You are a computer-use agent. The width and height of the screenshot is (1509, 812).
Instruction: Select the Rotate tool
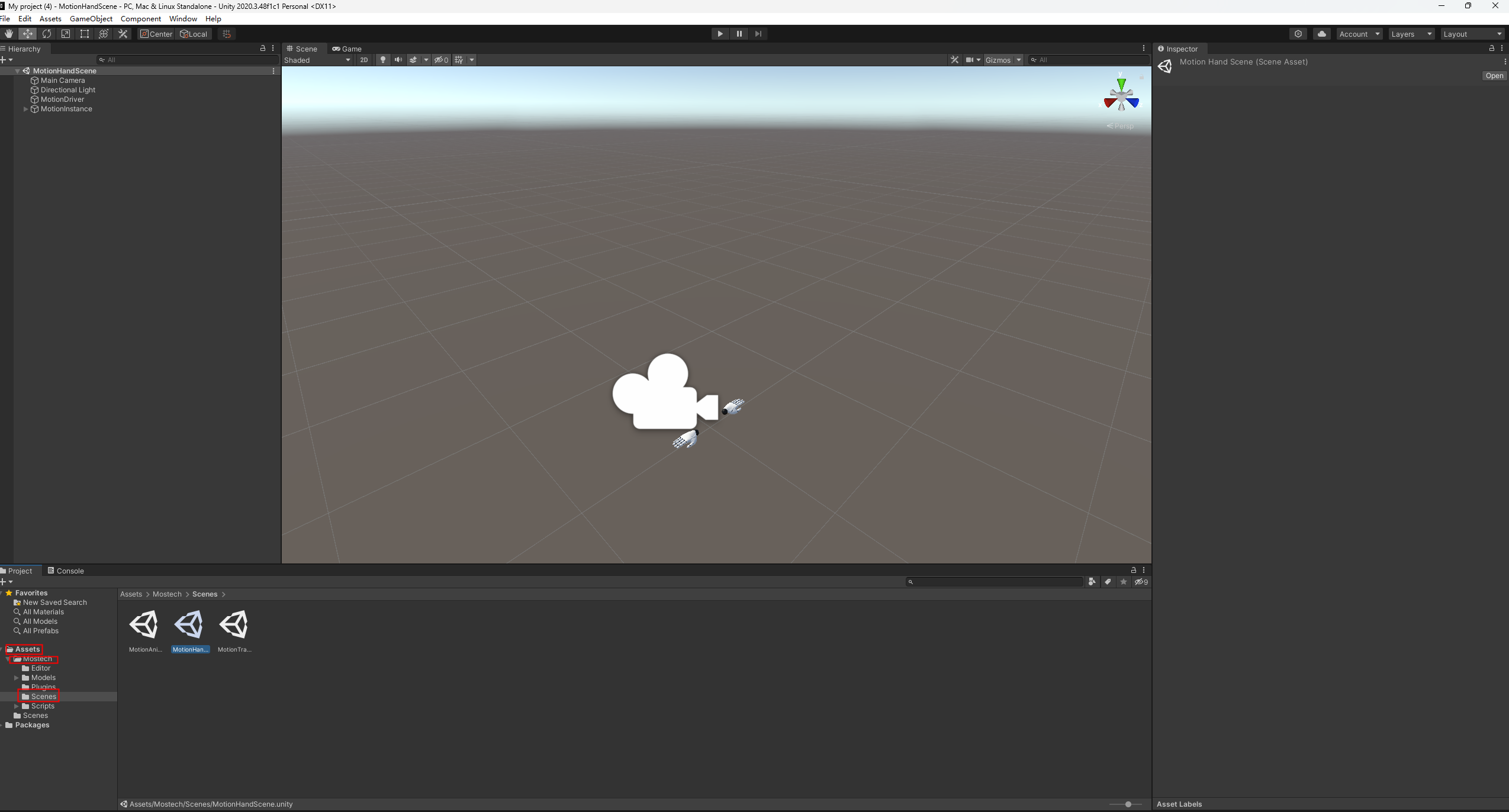(x=47, y=34)
